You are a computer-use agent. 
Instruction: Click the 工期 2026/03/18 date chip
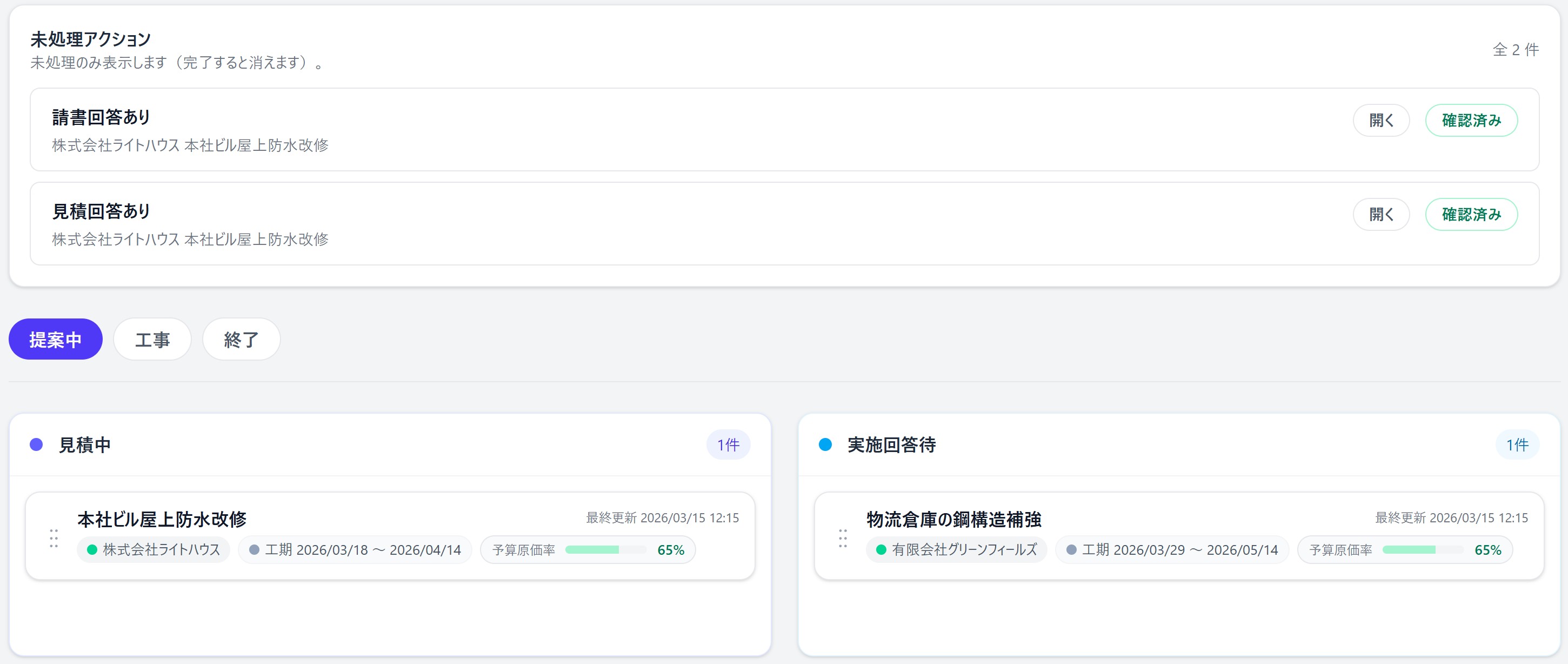click(x=355, y=549)
